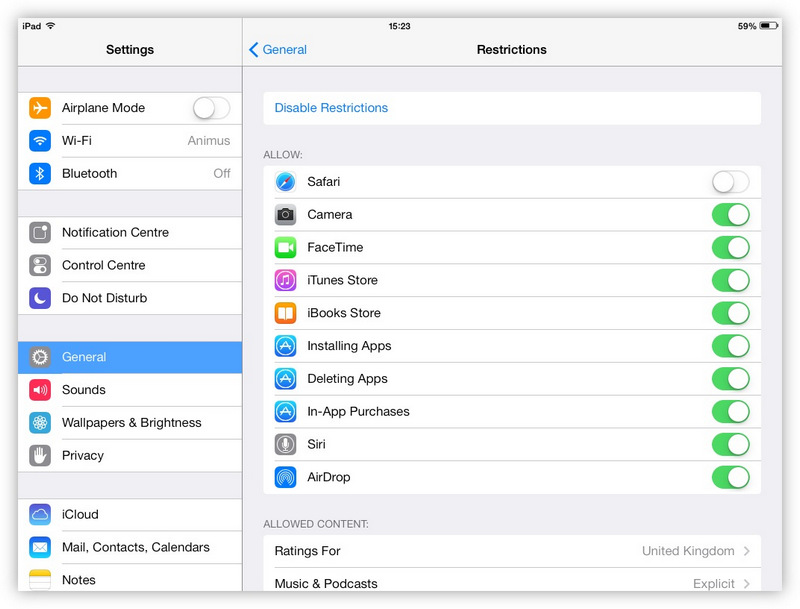Viewport: 800px width, 609px height.
Task: Open Wi-Fi settings row labeled Animus
Action: (130, 141)
